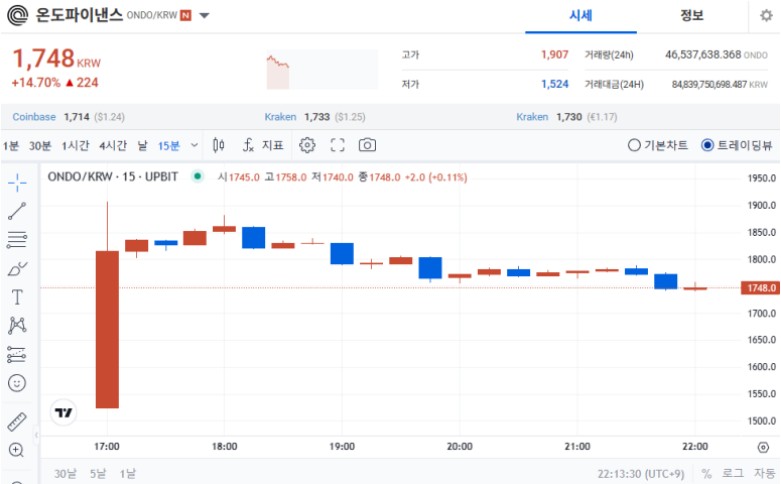Viewport: 781px width, 484px height.
Task: Open the horizontal lines (Fib) tool
Action: click(17, 240)
